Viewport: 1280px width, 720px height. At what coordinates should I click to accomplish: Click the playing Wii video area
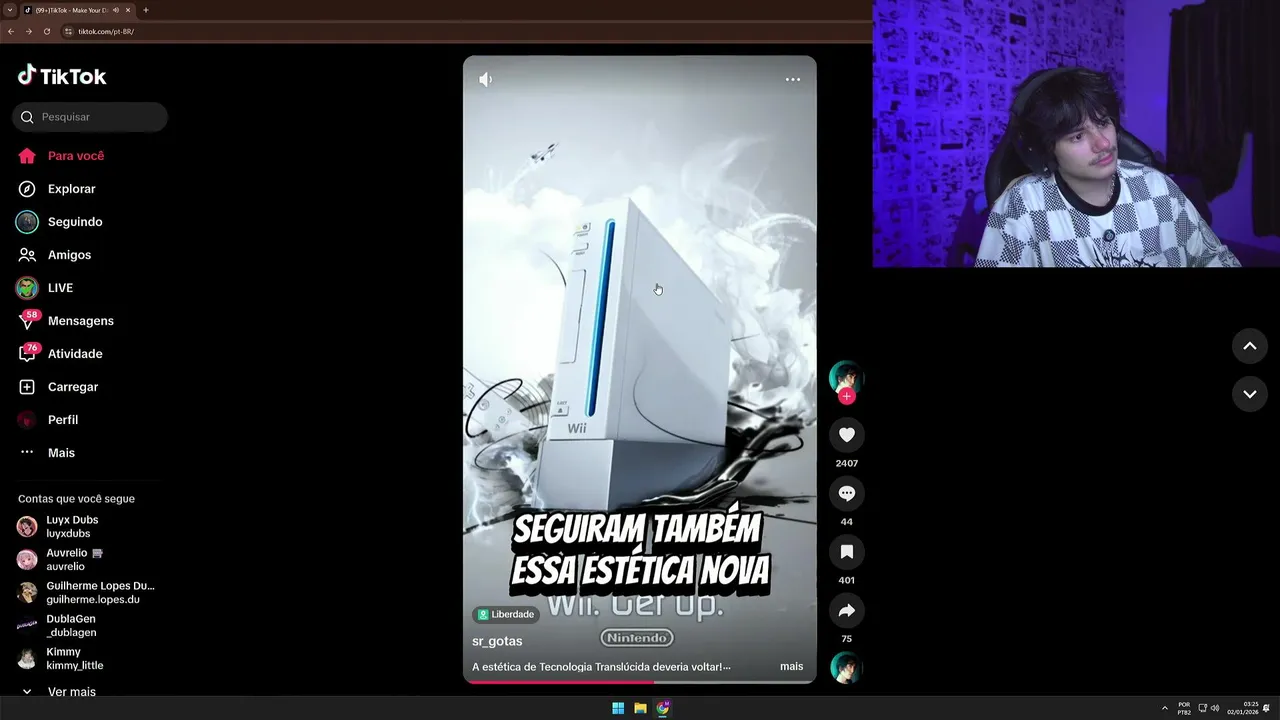coord(640,369)
